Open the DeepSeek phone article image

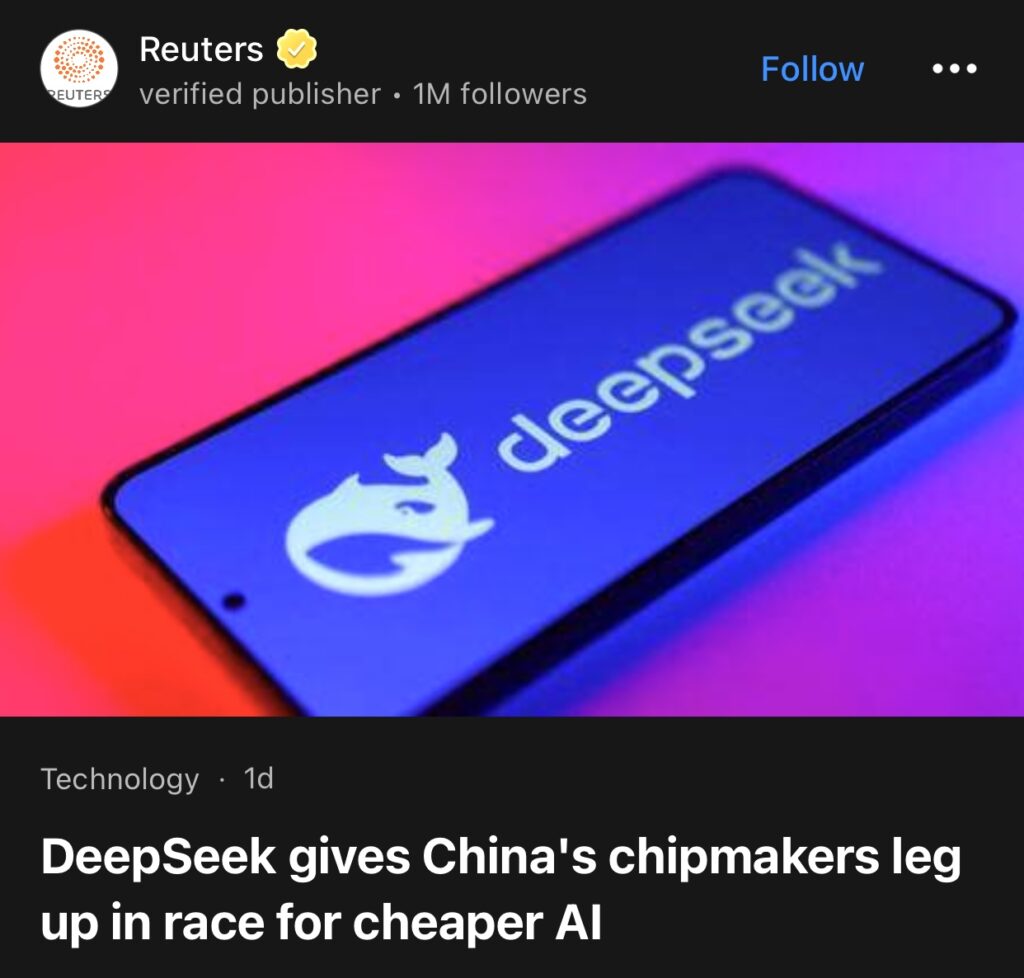click(x=512, y=429)
